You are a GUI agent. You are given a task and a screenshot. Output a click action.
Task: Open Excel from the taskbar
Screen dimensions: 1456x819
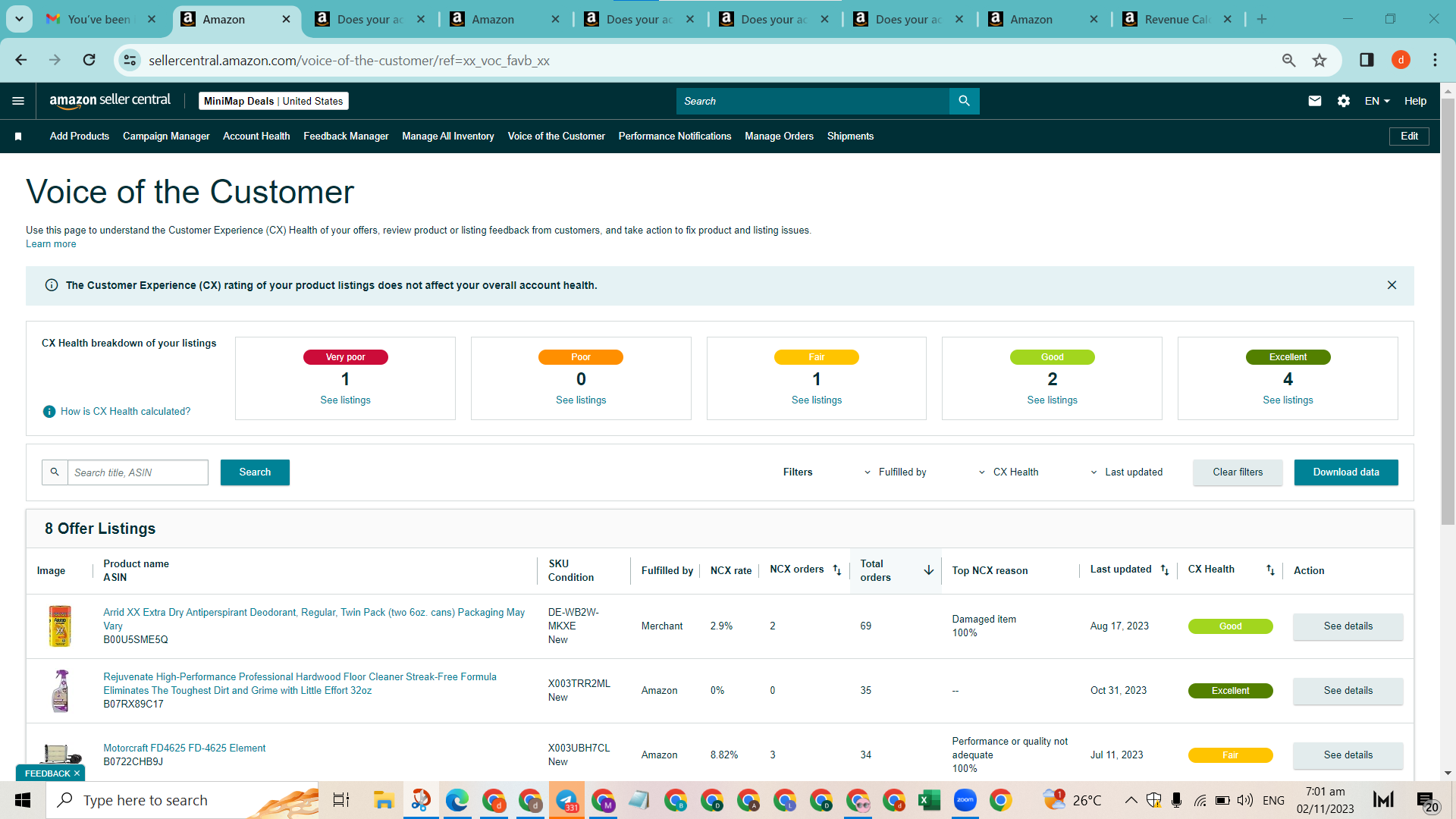coord(929,800)
